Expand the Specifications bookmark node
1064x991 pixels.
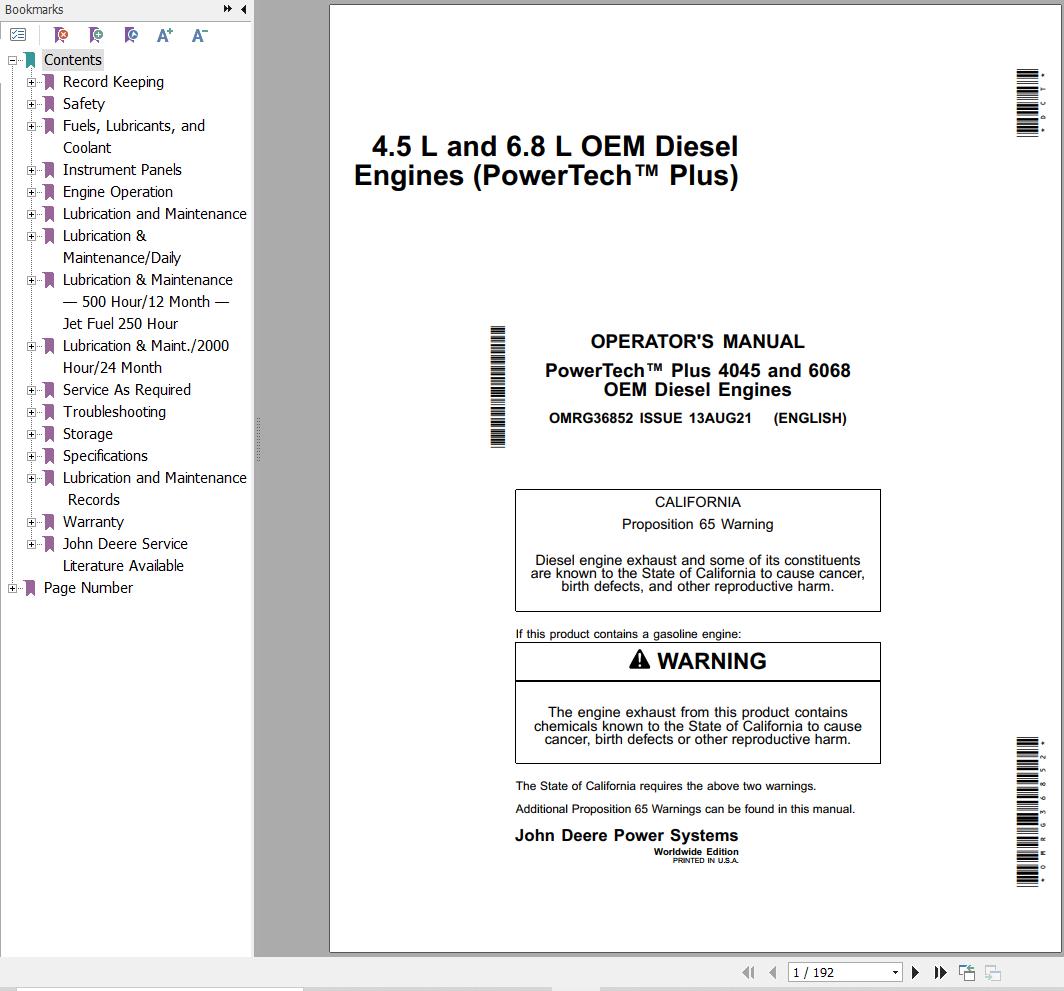pyautogui.click(x=31, y=457)
